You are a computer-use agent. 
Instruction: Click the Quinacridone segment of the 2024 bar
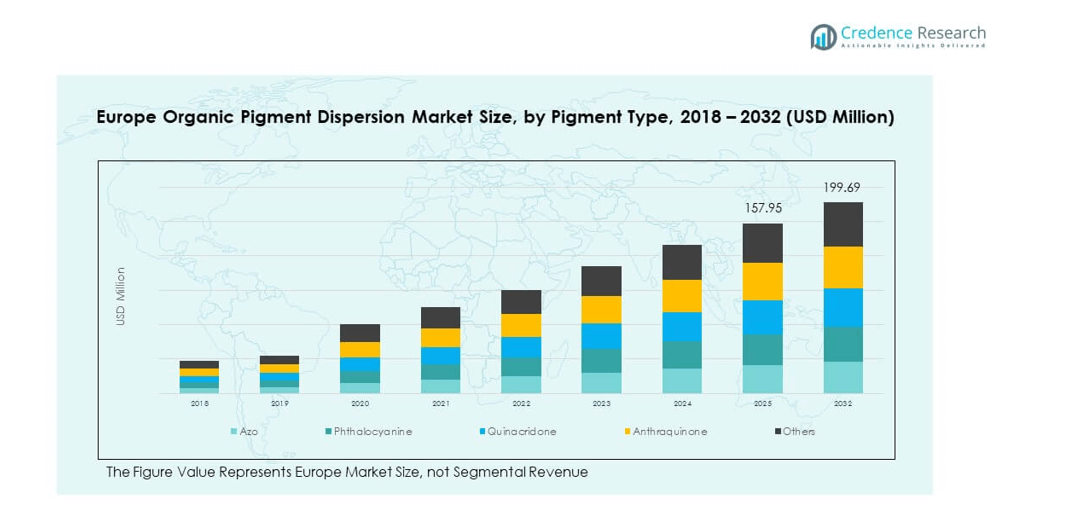click(x=681, y=327)
